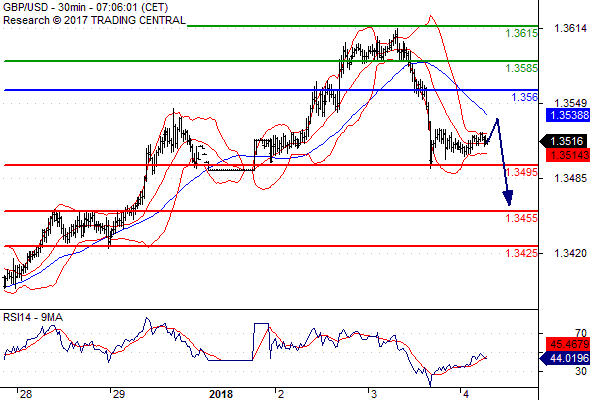The width and height of the screenshot is (590, 400).
Task: Click the GBP/USD 30min chart title
Action: point(85,7)
